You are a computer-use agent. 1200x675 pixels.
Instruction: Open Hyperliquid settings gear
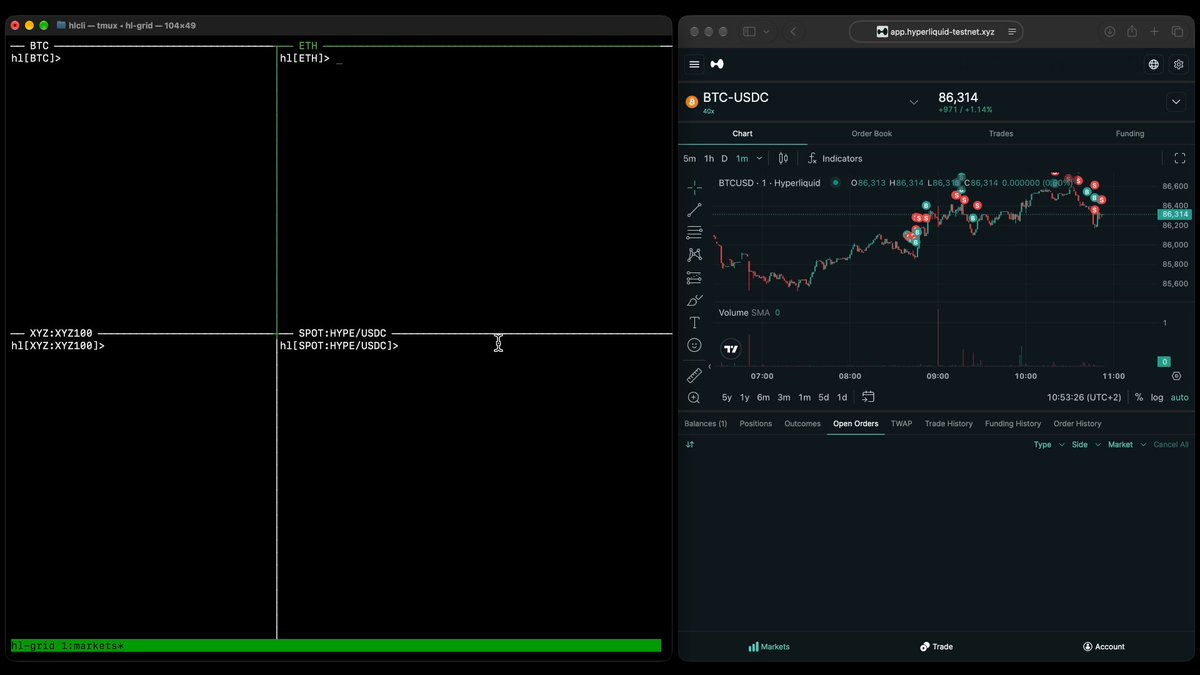[x=1178, y=64]
